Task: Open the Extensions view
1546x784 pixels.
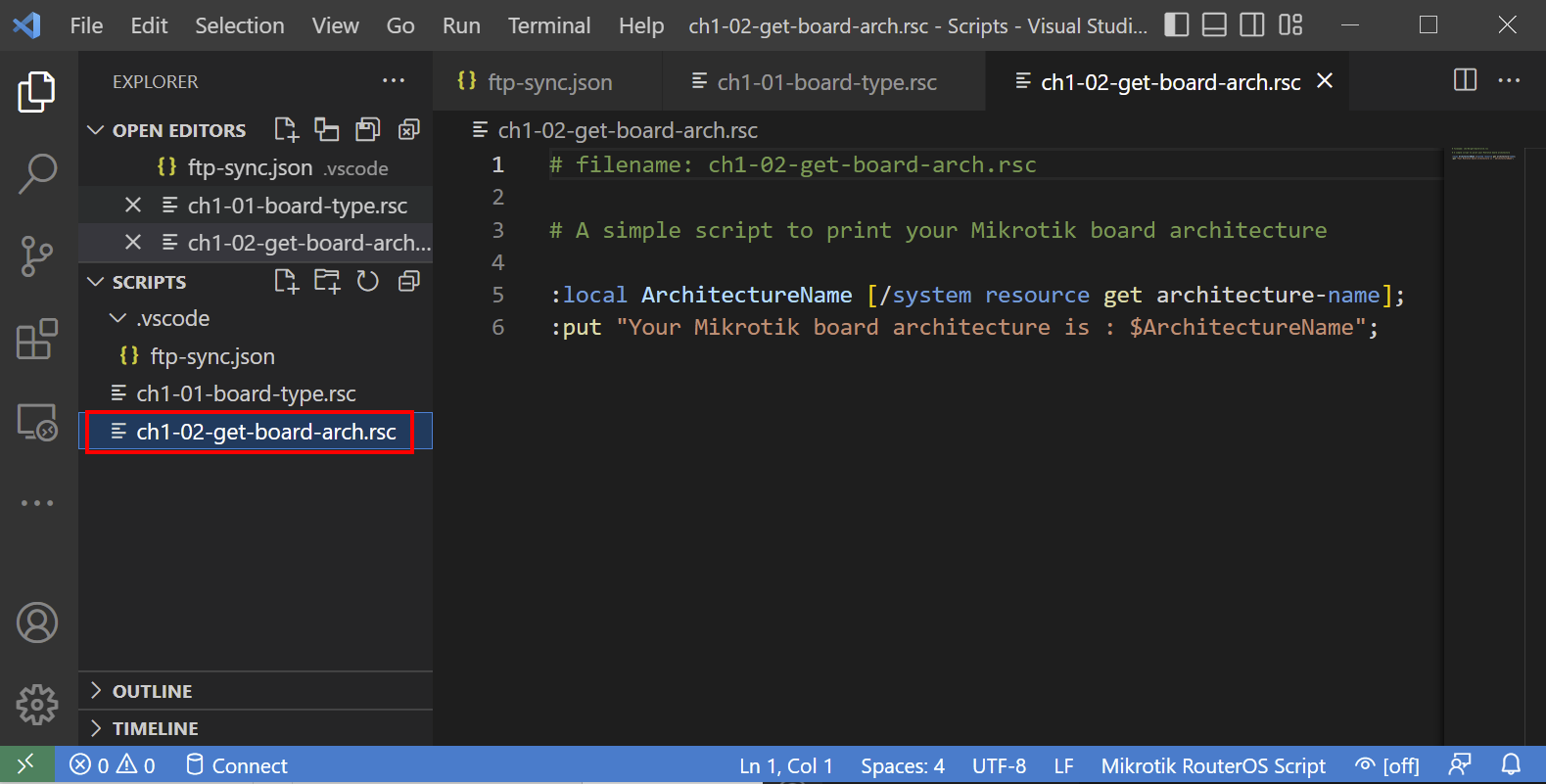Action: click(x=37, y=340)
